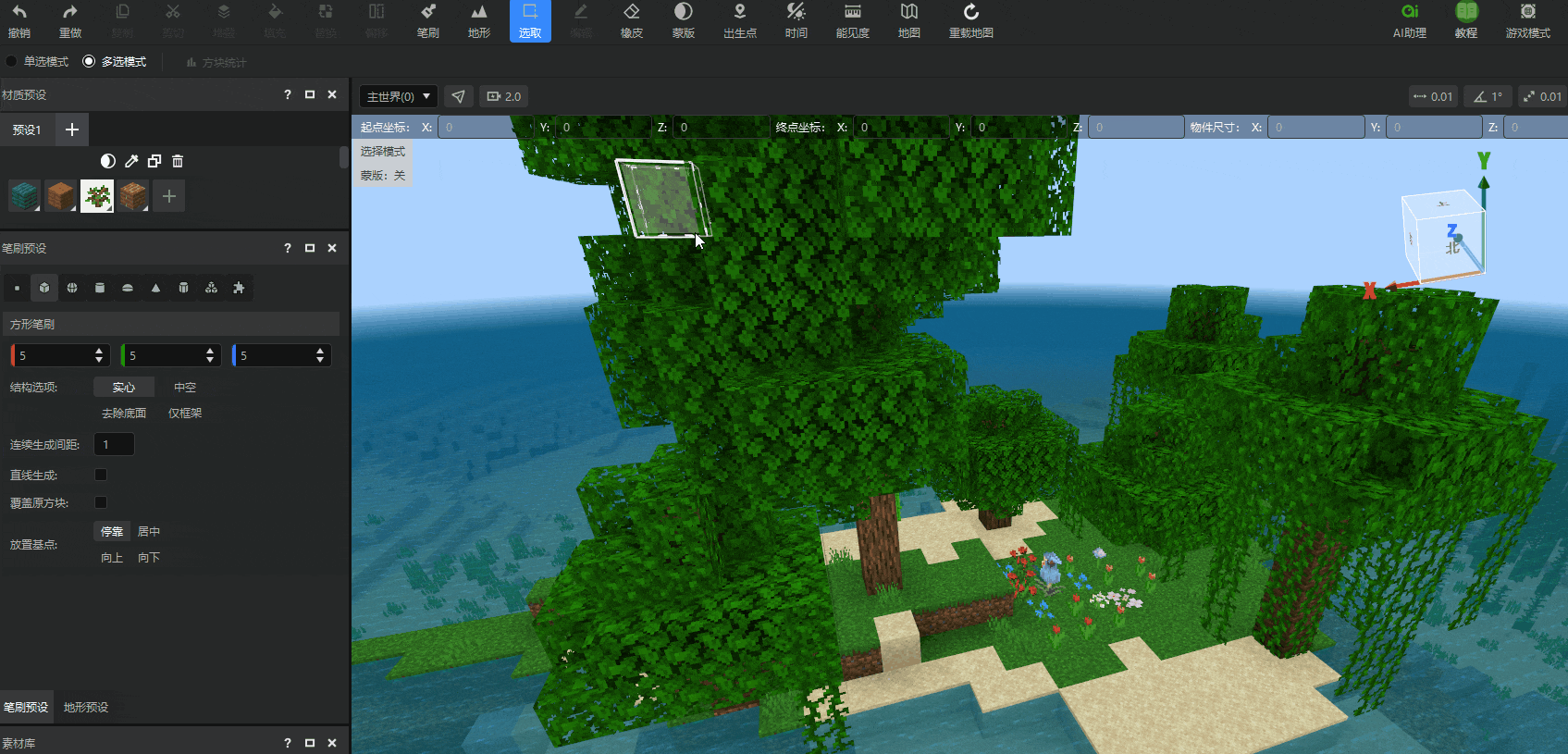Select the 笔刷 brush tool

(x=427, y=20)
